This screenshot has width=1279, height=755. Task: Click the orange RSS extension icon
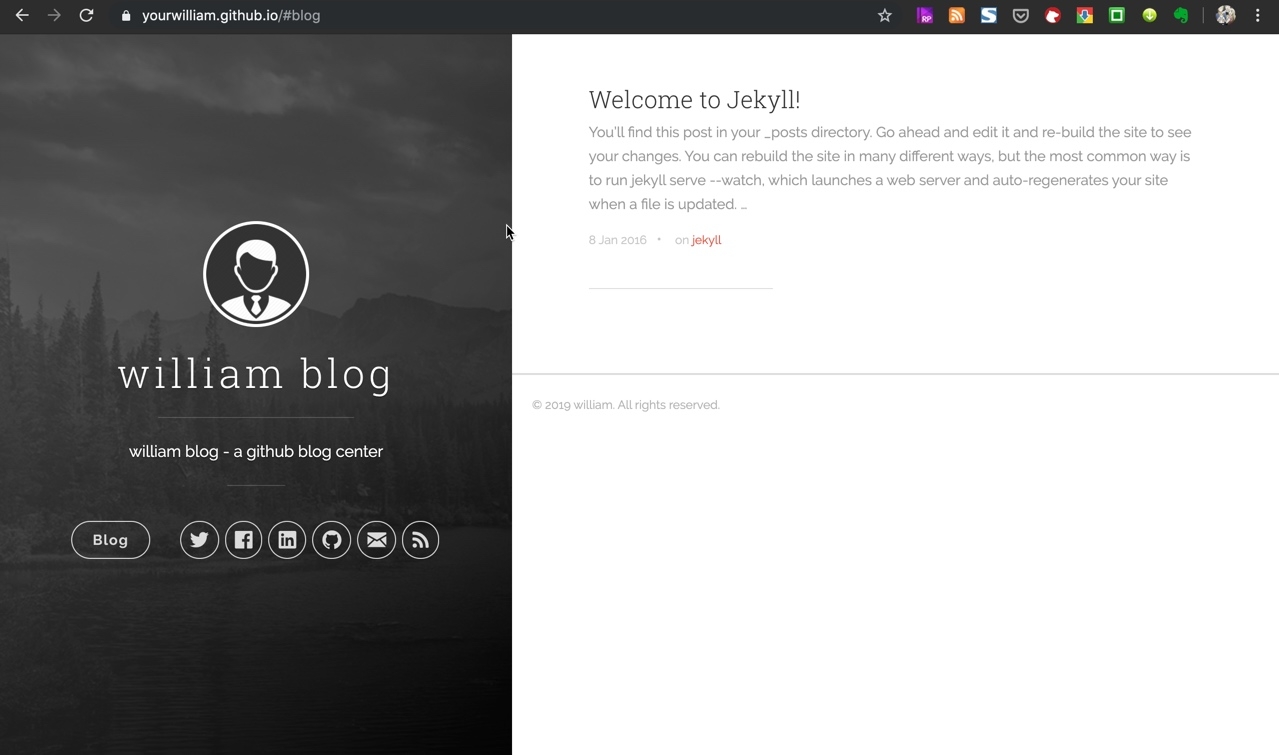pos(956,16)
